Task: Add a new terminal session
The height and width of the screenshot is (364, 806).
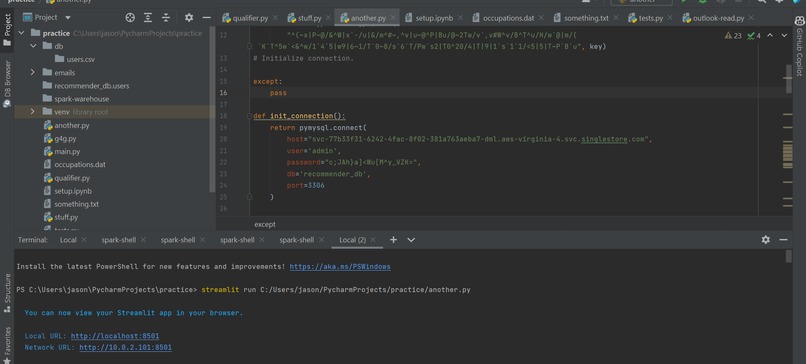Action: [393, 240]
